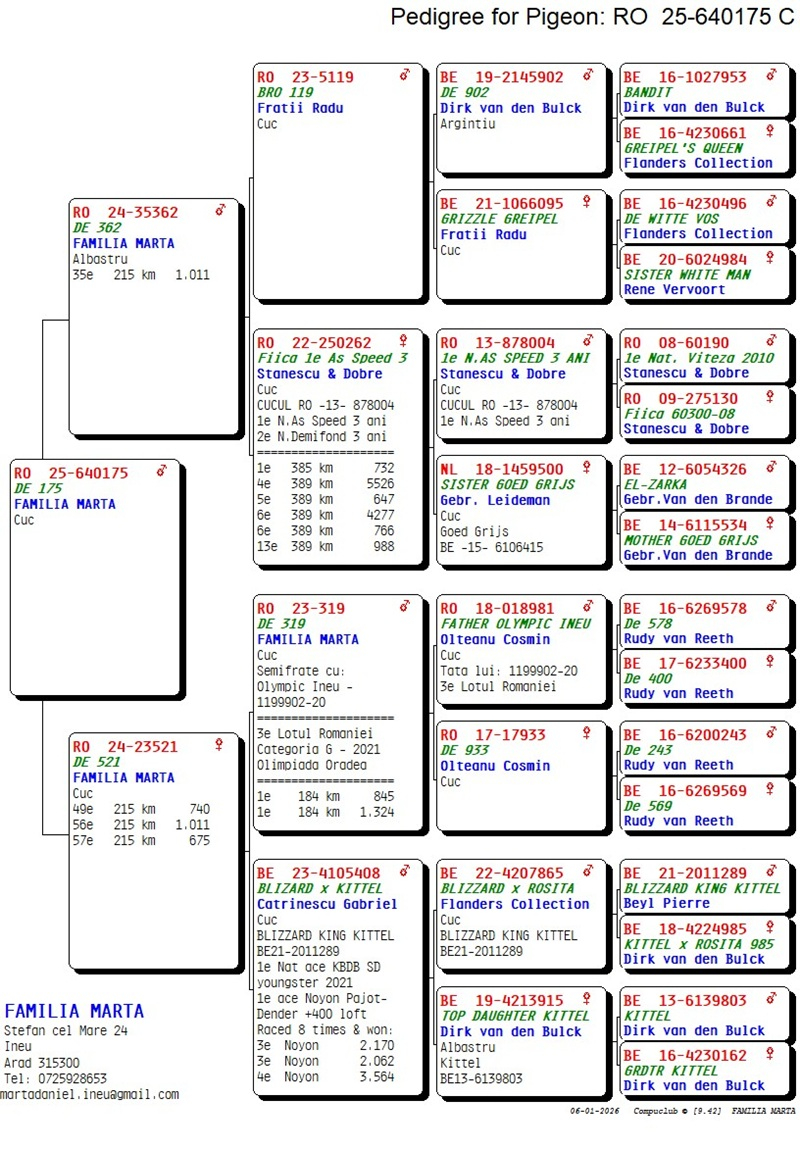Click the male symbol beside BE 19-2145902
The height and width of the screenshot is (1149, 800).
point(588,76)
